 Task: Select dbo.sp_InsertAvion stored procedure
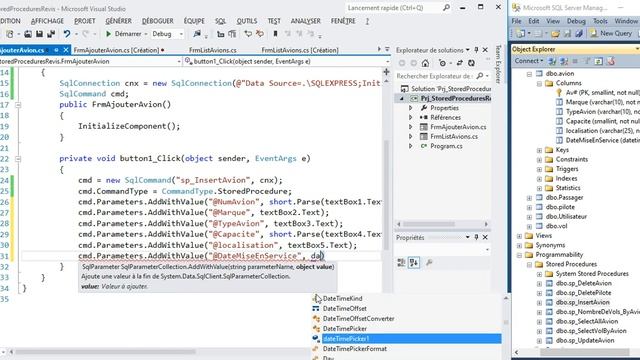click(582, 302)
